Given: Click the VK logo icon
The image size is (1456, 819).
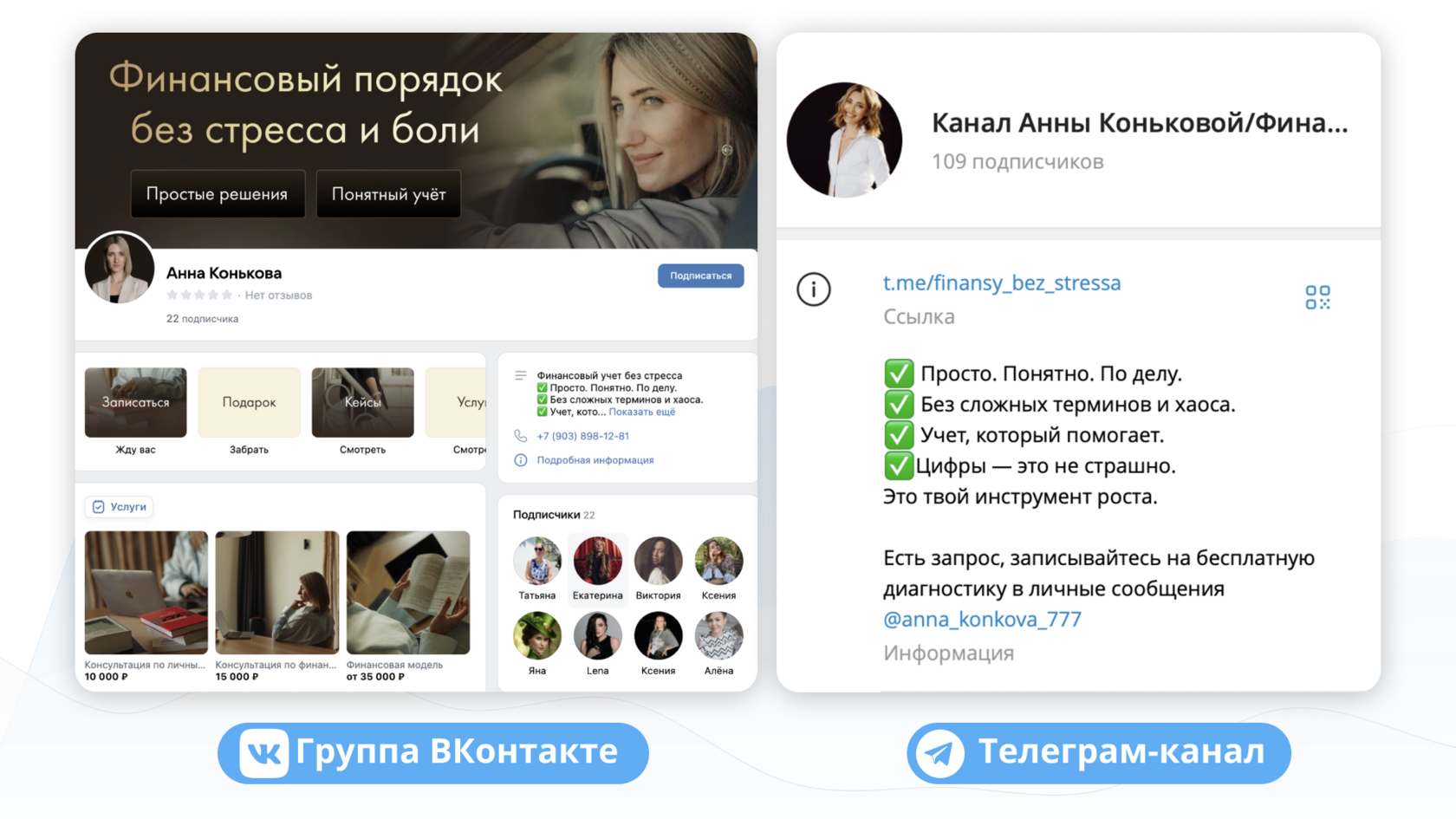Looking at the screenshot, I should coord(264,752).
